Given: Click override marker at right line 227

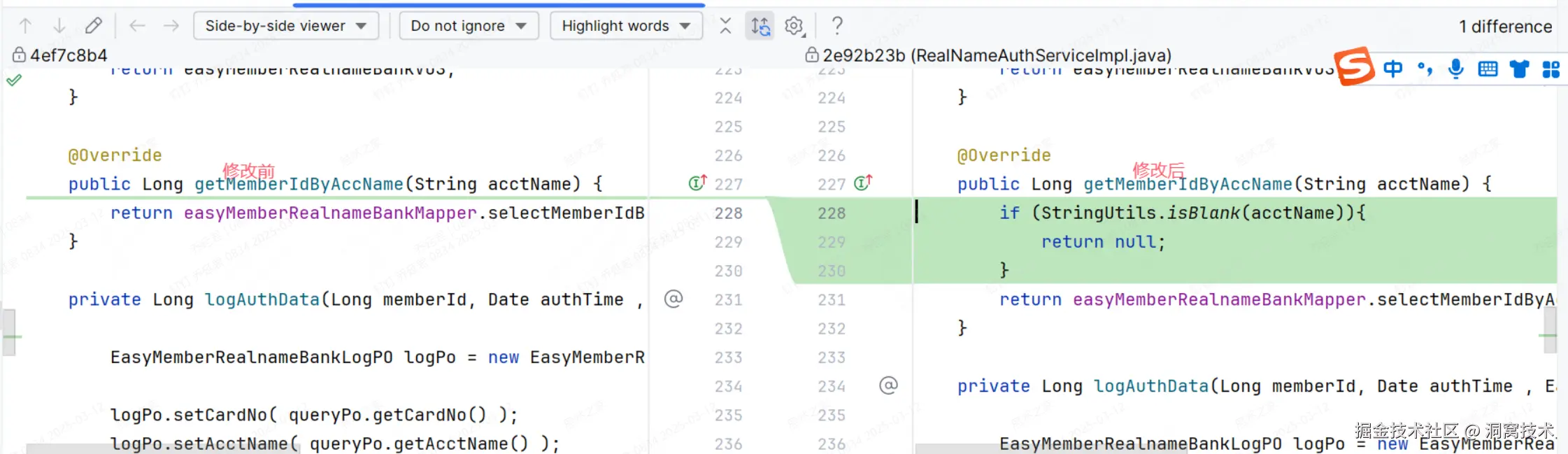Looking at the screenshot, I should click(x=862, y=183).
